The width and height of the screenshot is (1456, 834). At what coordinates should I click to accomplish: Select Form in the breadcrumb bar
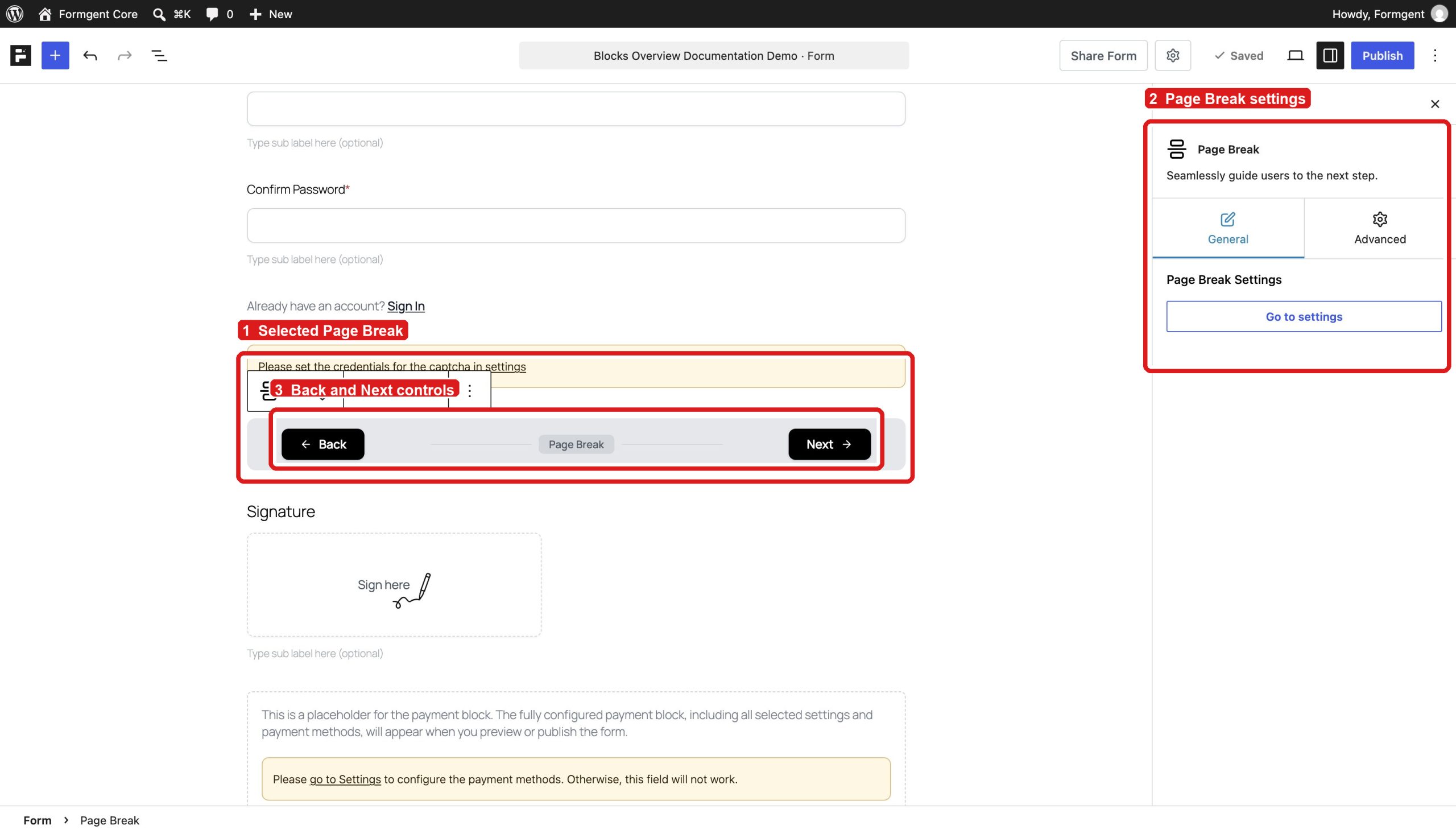(x=37, y=820)
